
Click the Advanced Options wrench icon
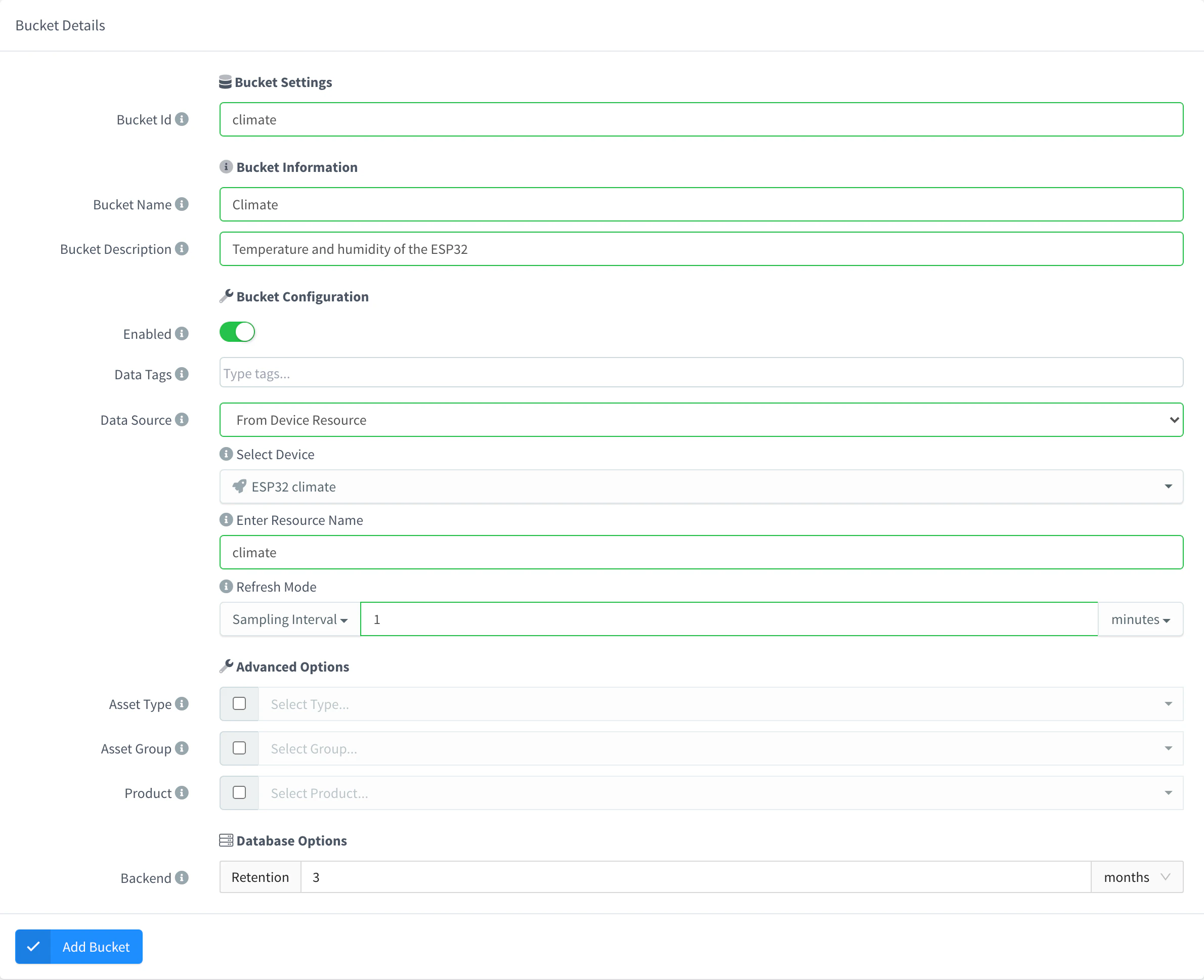tap(227, 666)
